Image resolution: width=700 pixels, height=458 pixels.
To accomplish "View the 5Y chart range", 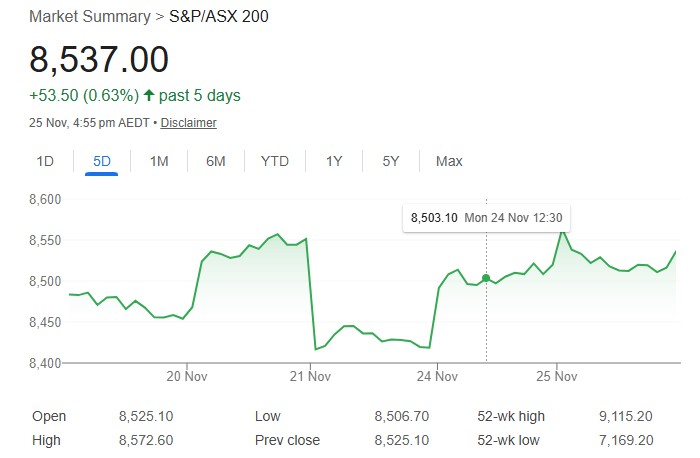I will pyautogui.click(x=391, y=161).
